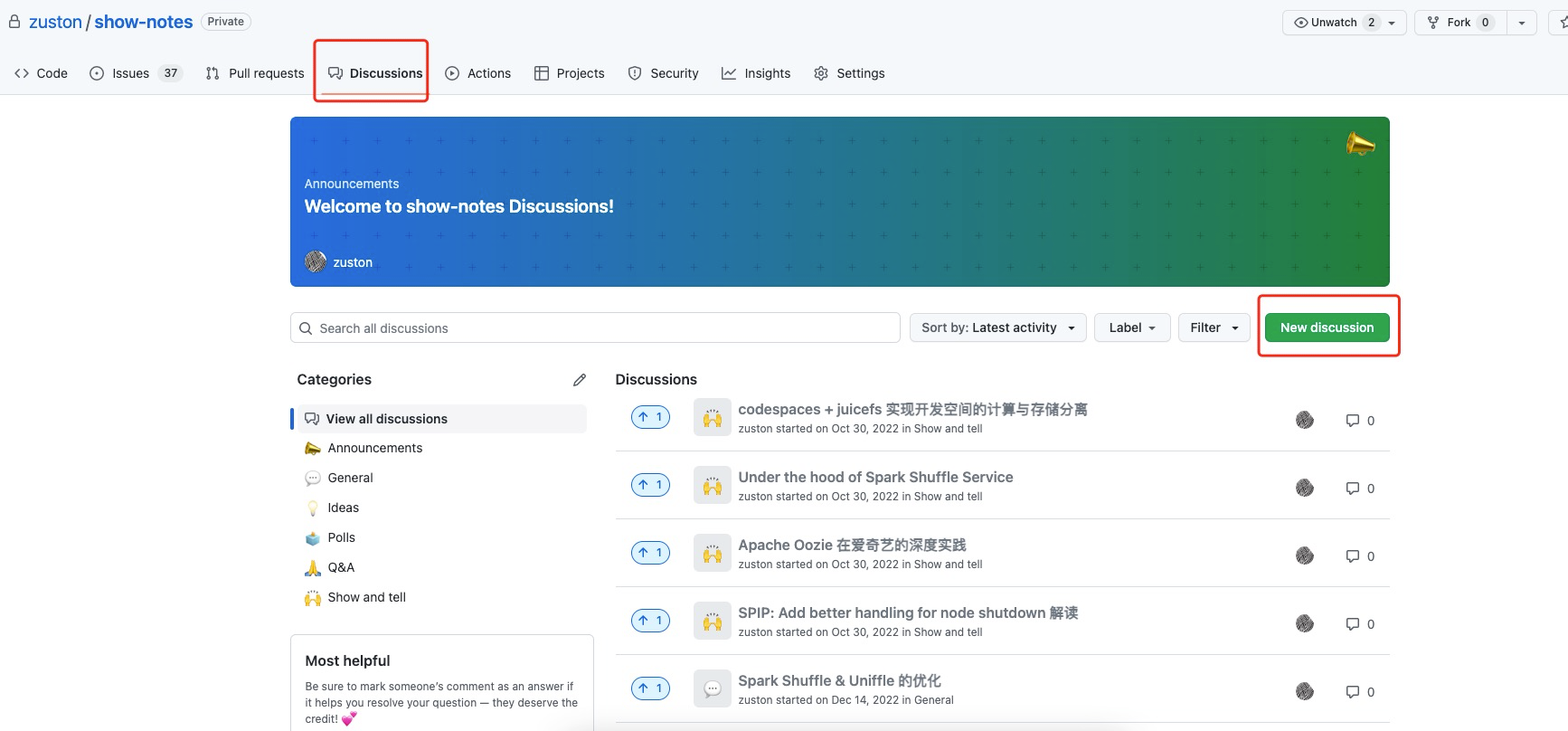Upvote Under the hood of Spark Shuffle Service
Viewport: 1568px width, 731px height.
point(650,485)
